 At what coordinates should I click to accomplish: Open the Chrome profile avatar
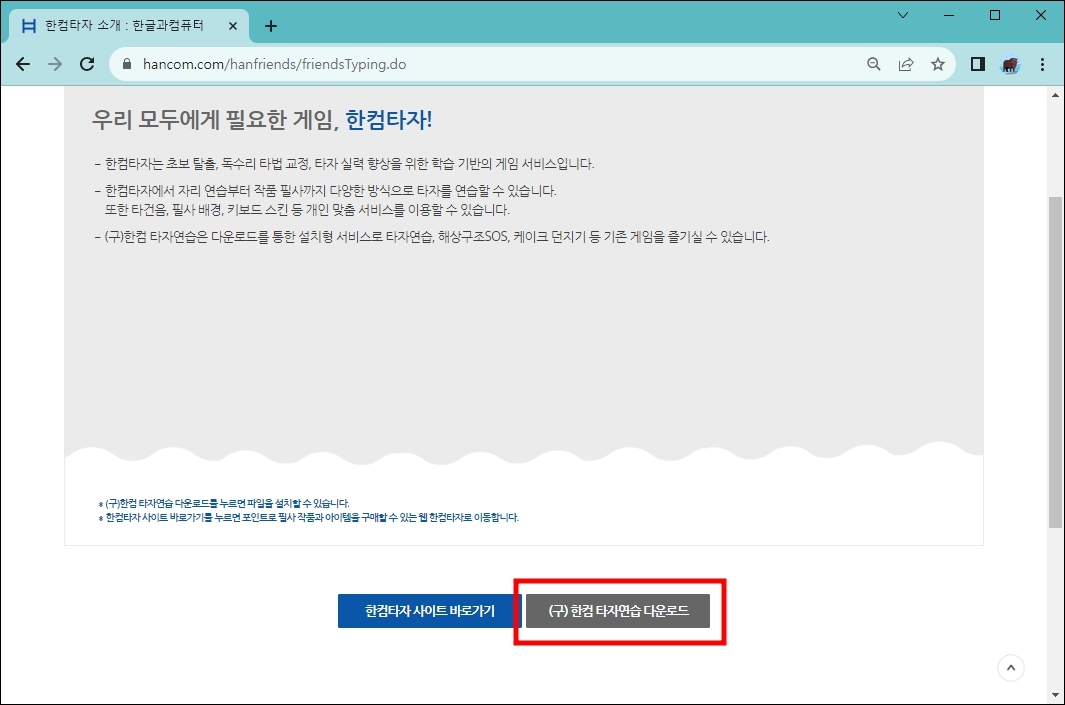click(x=1010, y=65)
